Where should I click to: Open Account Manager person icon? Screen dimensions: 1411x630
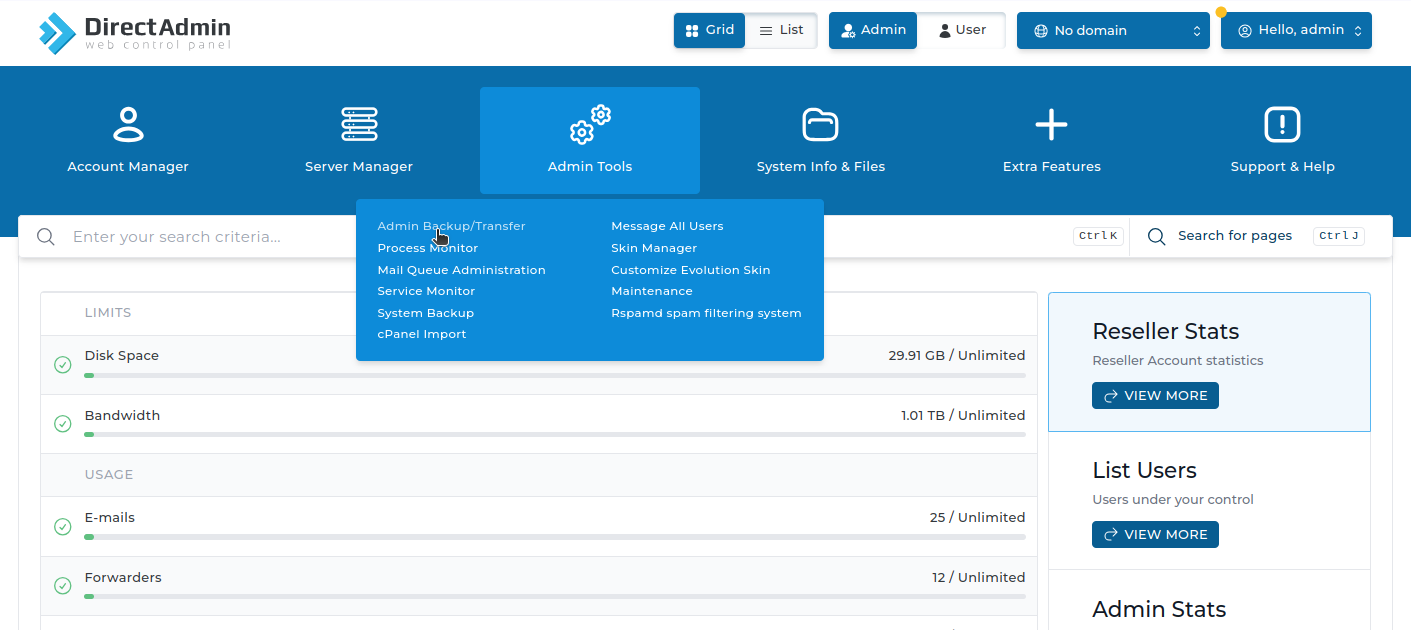click(x=128, y=125)
